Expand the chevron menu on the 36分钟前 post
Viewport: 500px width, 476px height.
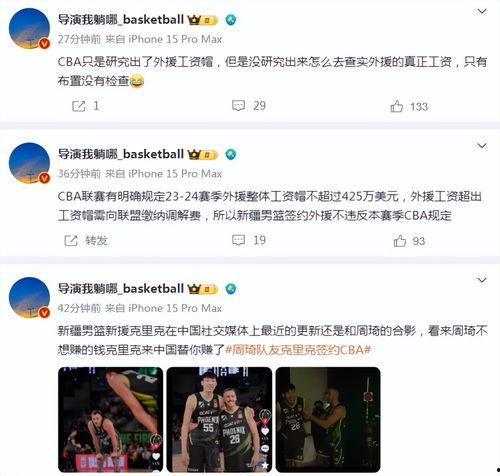(x=482, y=146)
